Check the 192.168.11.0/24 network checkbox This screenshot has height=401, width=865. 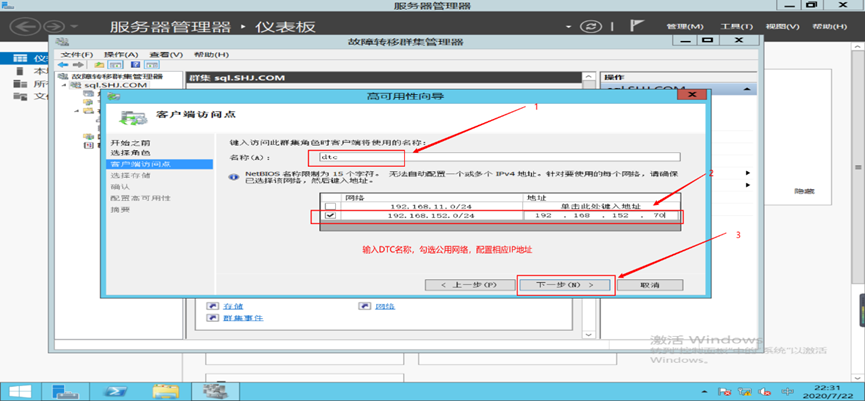330,206
